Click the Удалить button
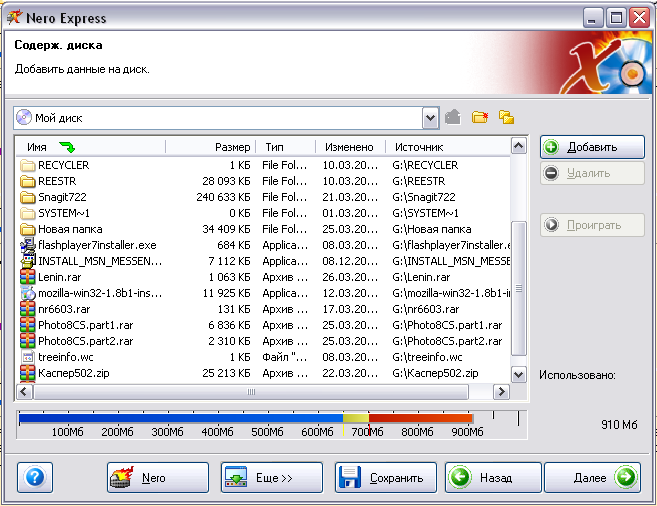The height and width of the screenshot is (506, 657). [x=592, y=173]
